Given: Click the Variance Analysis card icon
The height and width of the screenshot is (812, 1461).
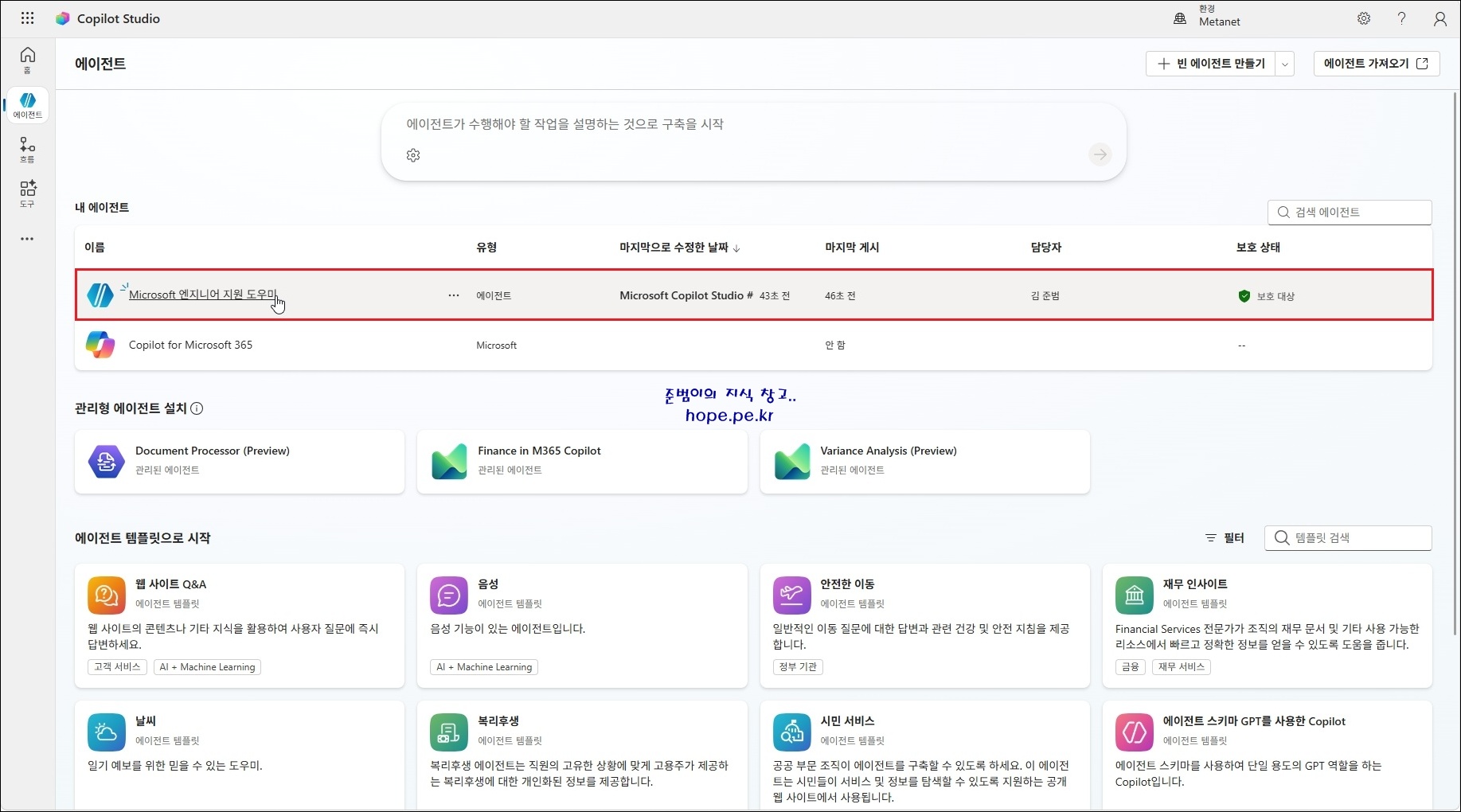Looking at the screenshot, I should point(792,462).
